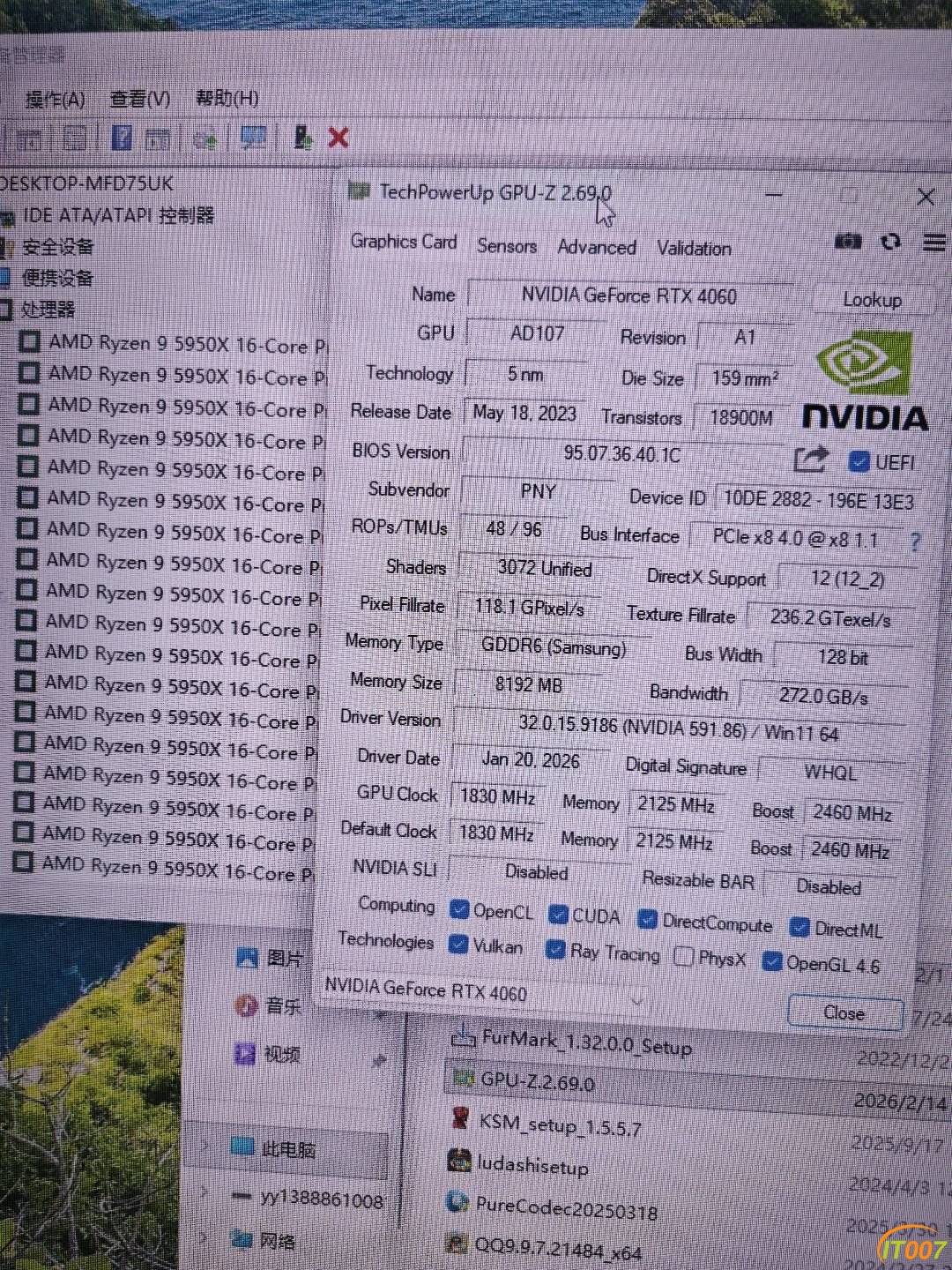Click the PureCodec file icon
The width and height of the screenshot is (952, 1270).
coord(457,1201)
